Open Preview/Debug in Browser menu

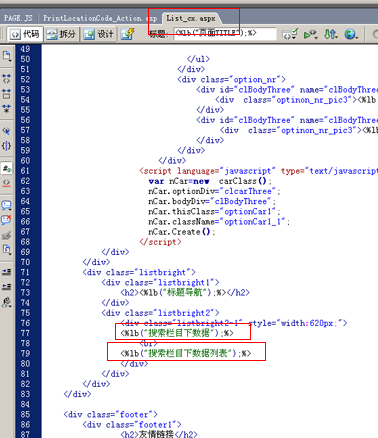[x=310, y=34]
